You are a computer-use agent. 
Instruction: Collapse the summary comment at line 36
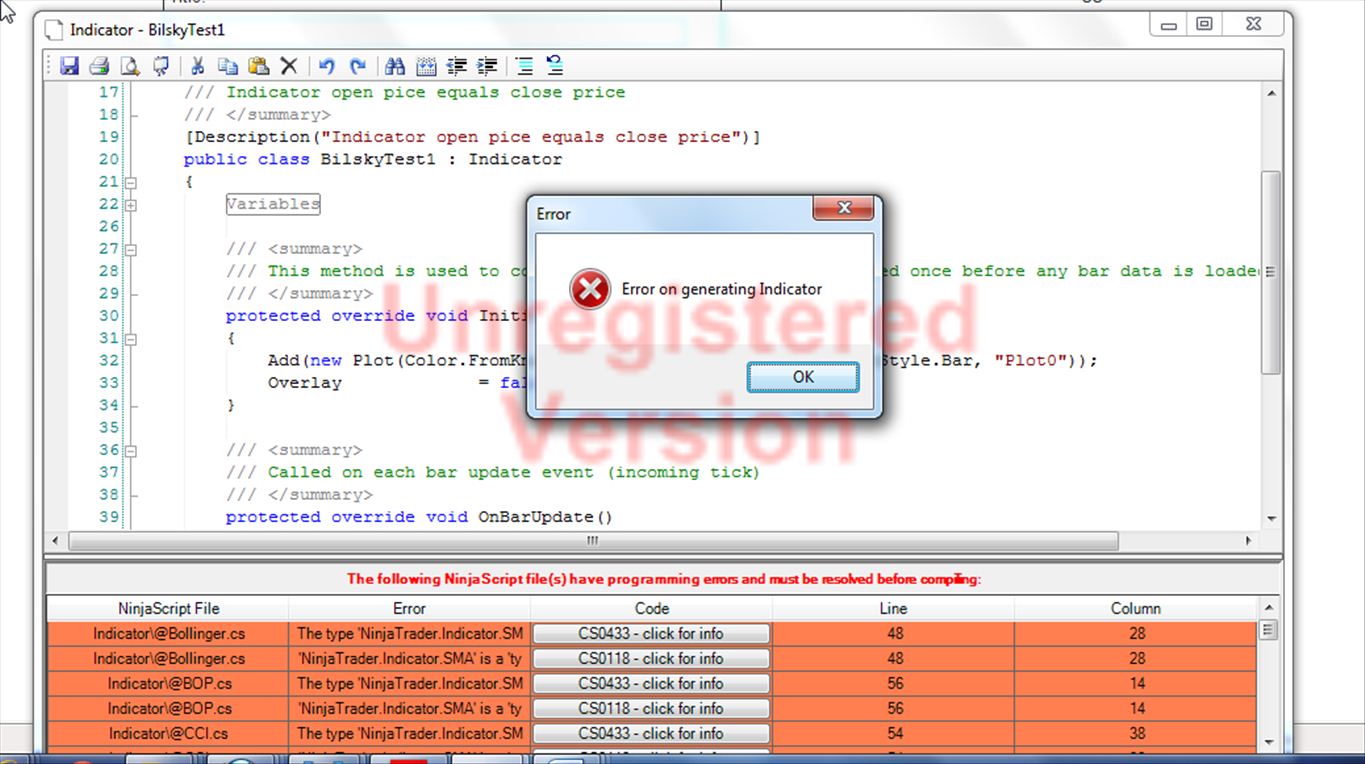[x=131, y=450]
